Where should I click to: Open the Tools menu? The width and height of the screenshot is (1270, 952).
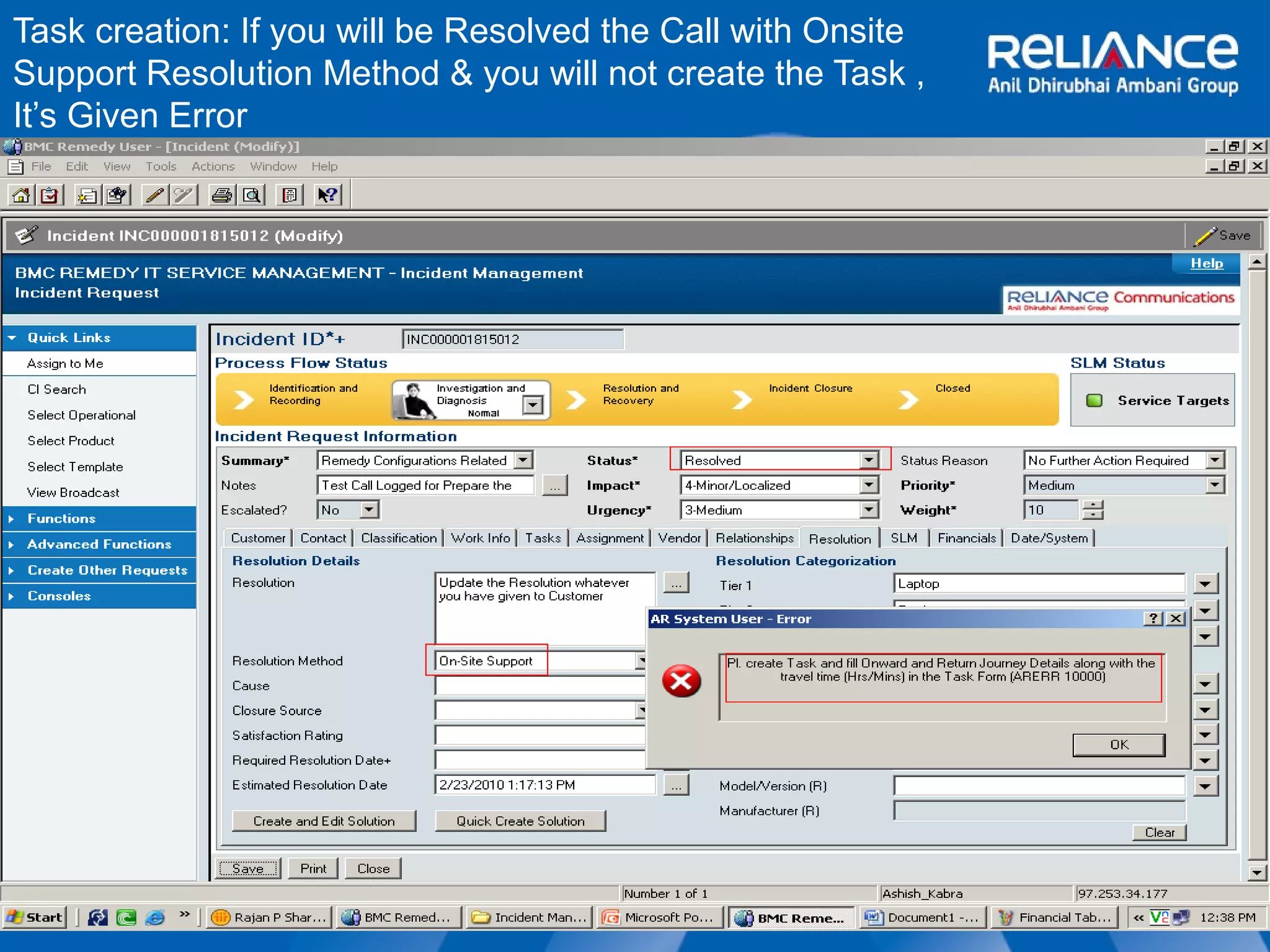(161, 167)
